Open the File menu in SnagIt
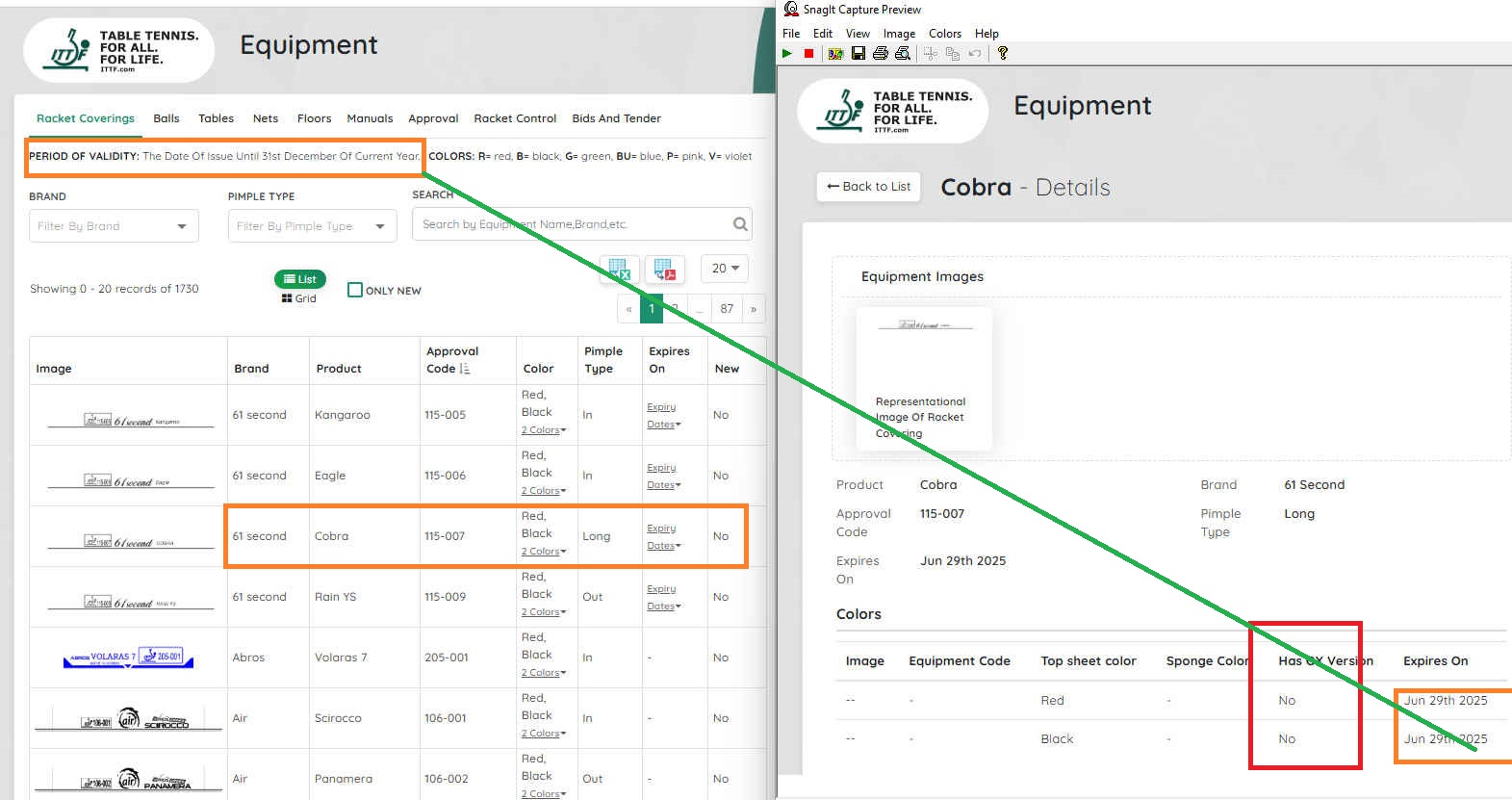 point(791,33)
